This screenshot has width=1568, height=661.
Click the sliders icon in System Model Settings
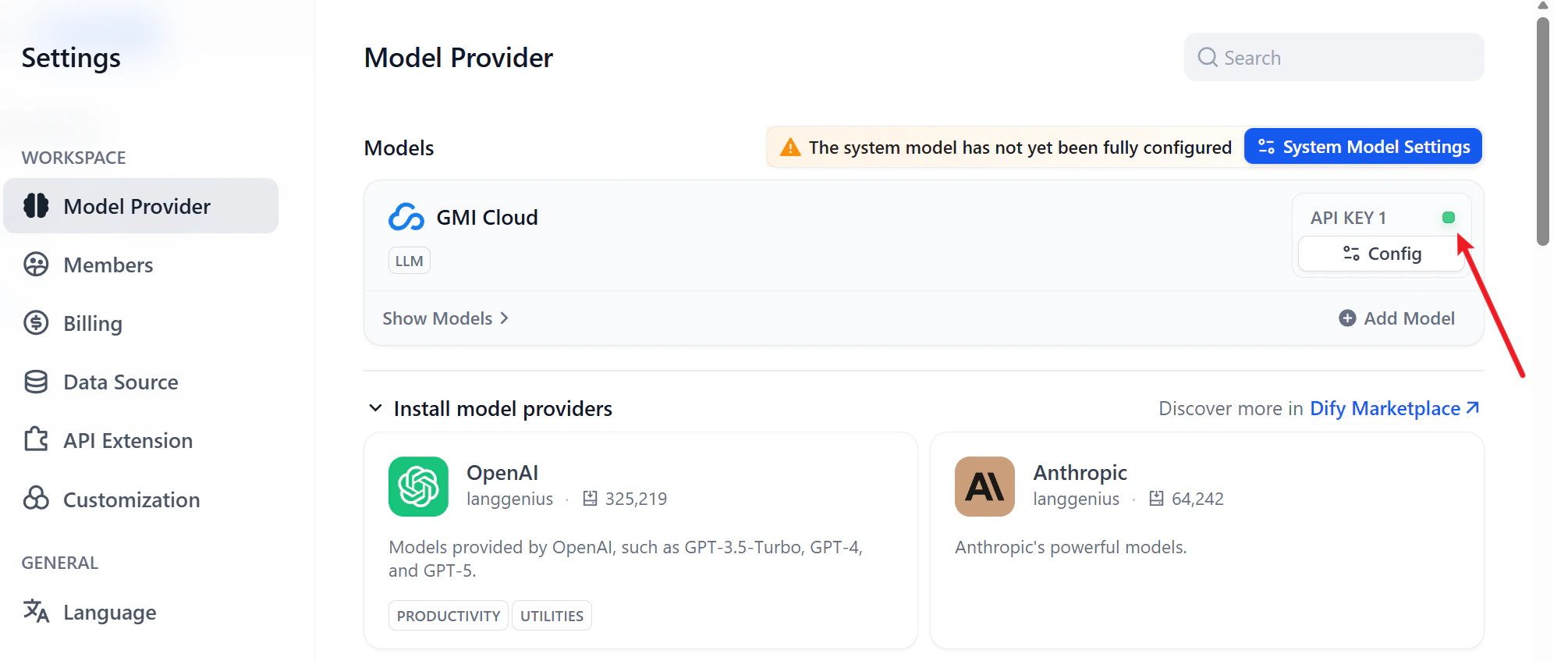[x=1266, y=147]
